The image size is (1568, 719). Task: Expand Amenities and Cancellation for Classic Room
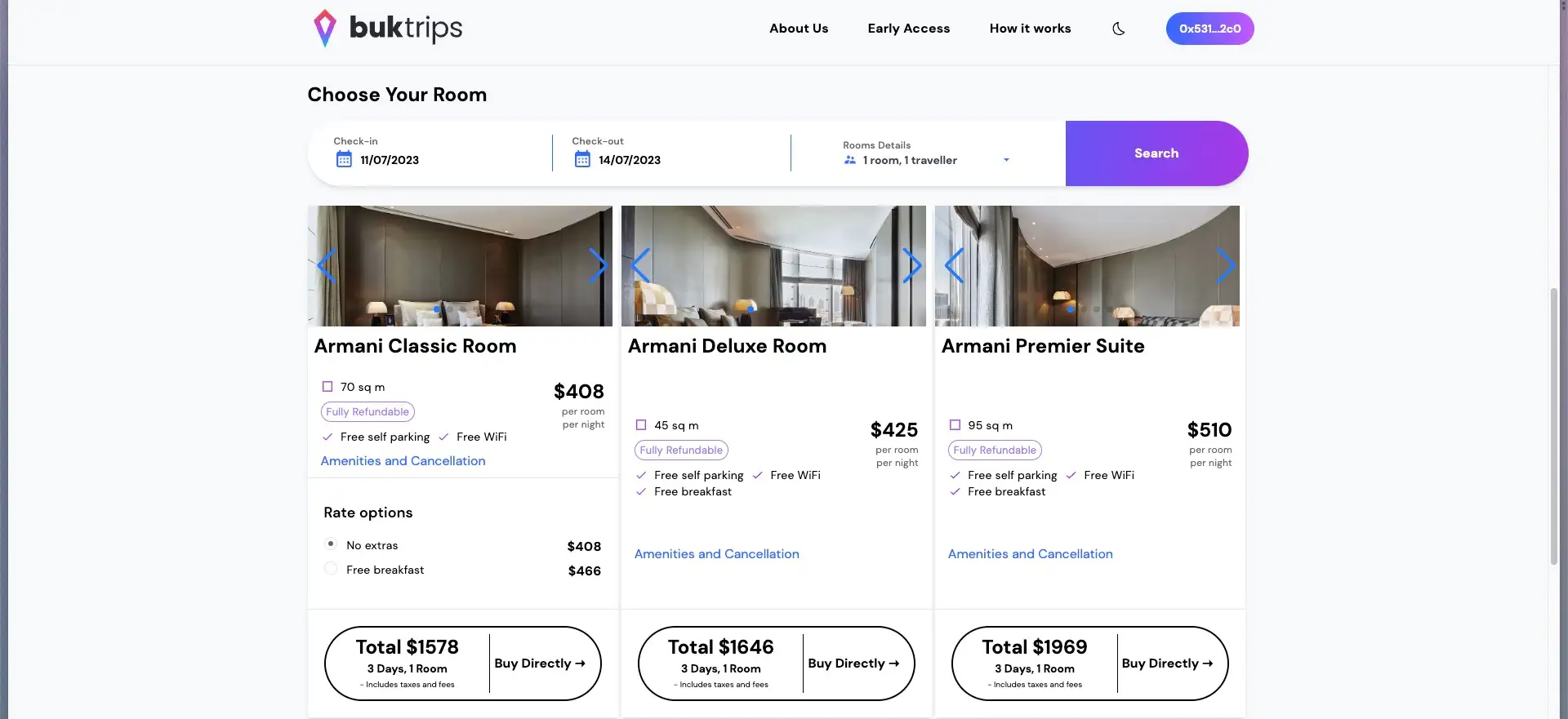(x=403, y=461)
